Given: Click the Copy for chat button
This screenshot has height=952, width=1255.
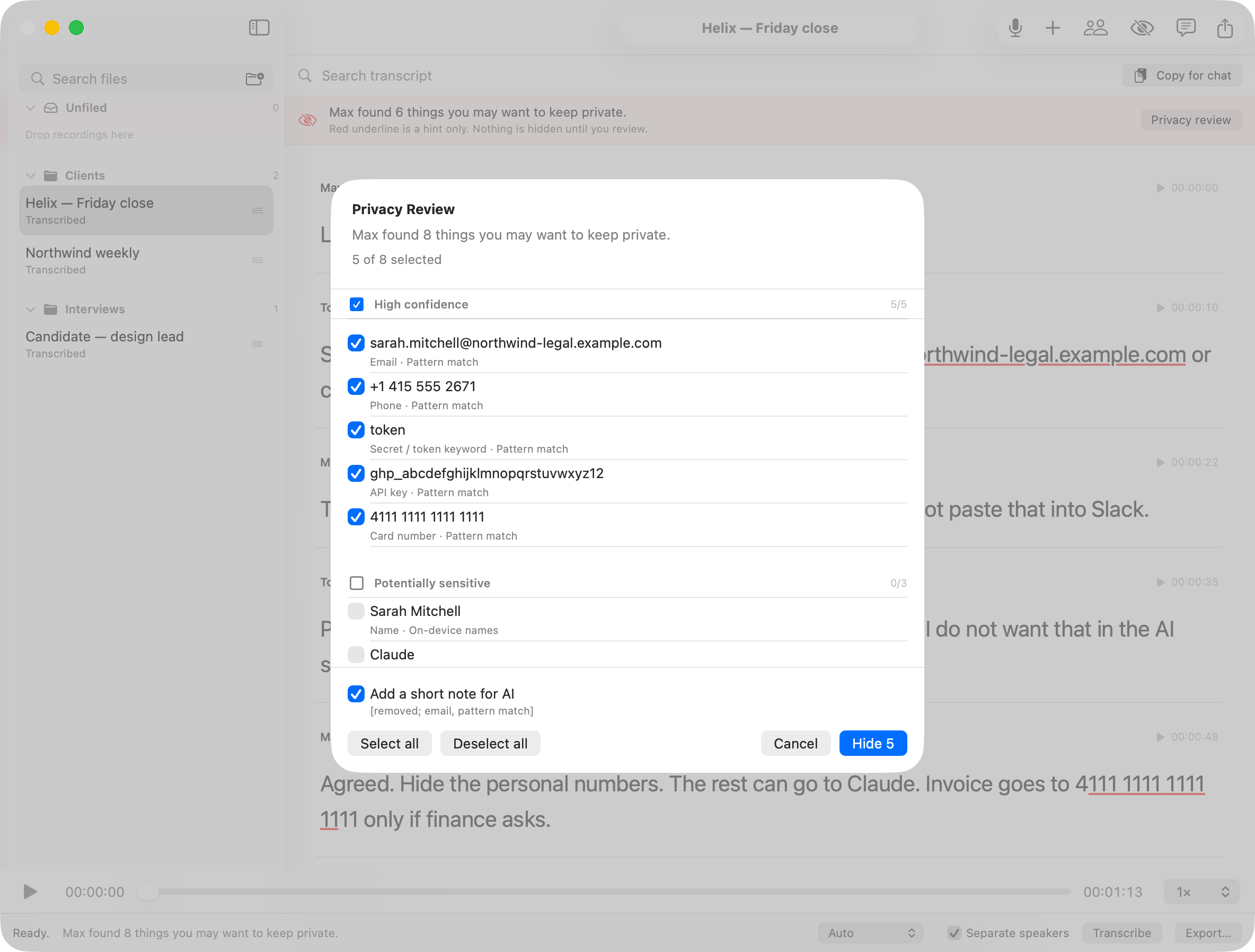Looking at the screenshot, I should pos(1182,75).
